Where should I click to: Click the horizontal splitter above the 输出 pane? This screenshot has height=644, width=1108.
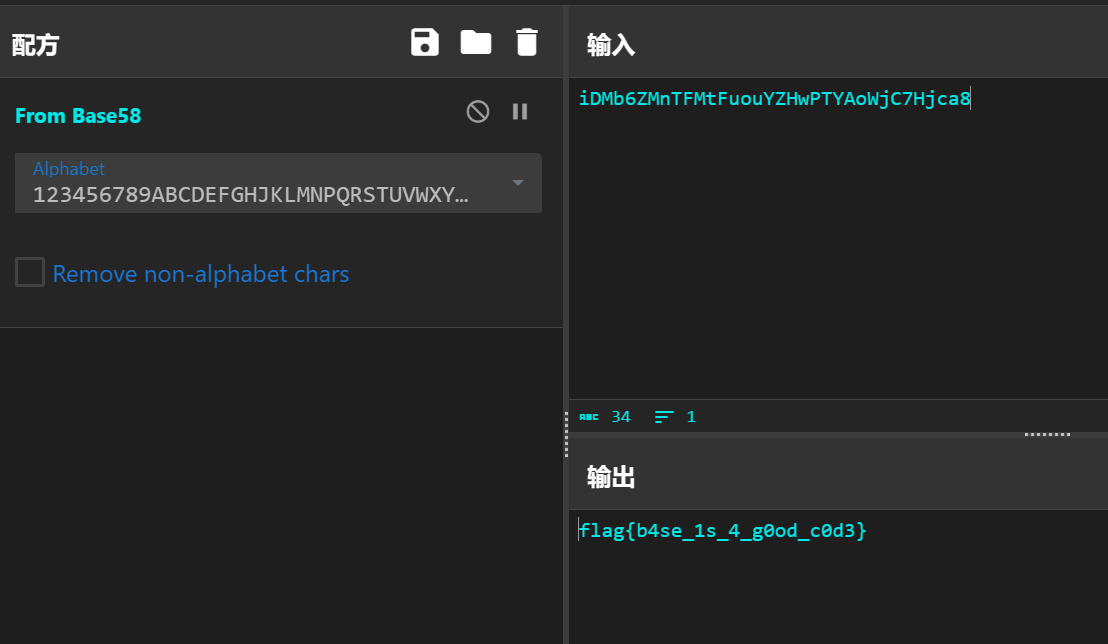[1046, 435]
